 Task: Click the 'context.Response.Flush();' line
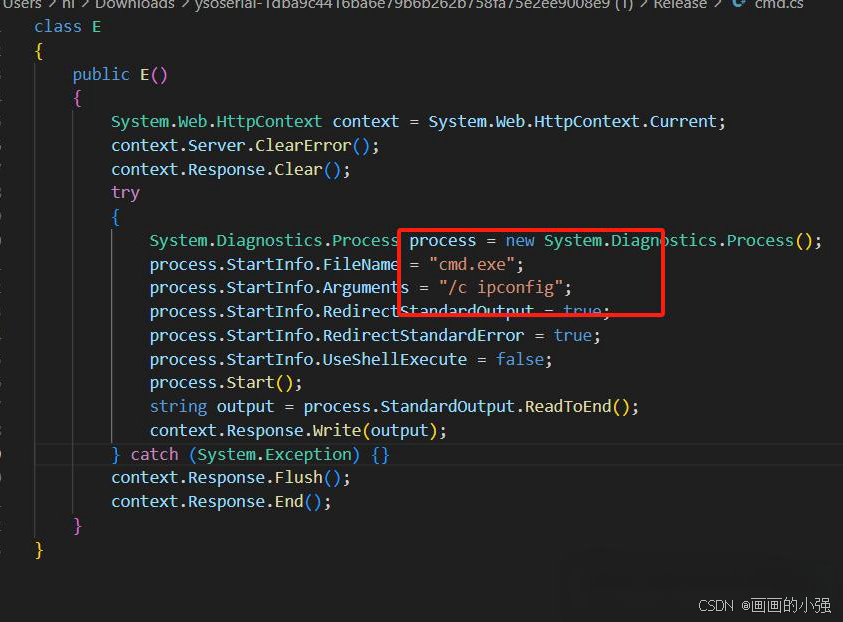tap(231, 477)
